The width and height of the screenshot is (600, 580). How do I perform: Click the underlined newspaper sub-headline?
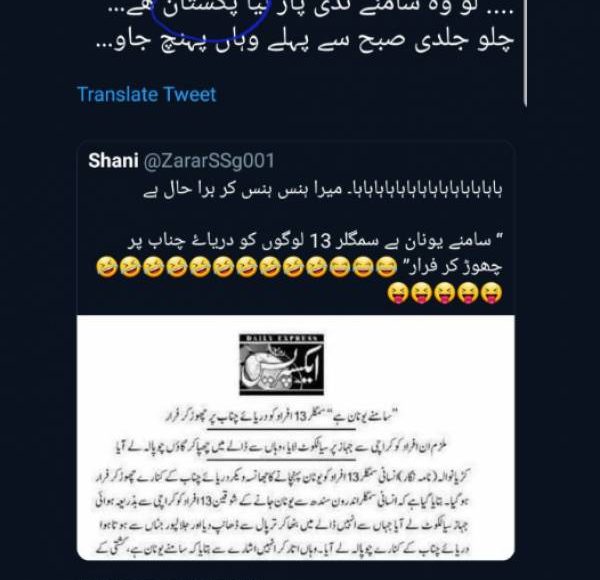coord(281,447)
